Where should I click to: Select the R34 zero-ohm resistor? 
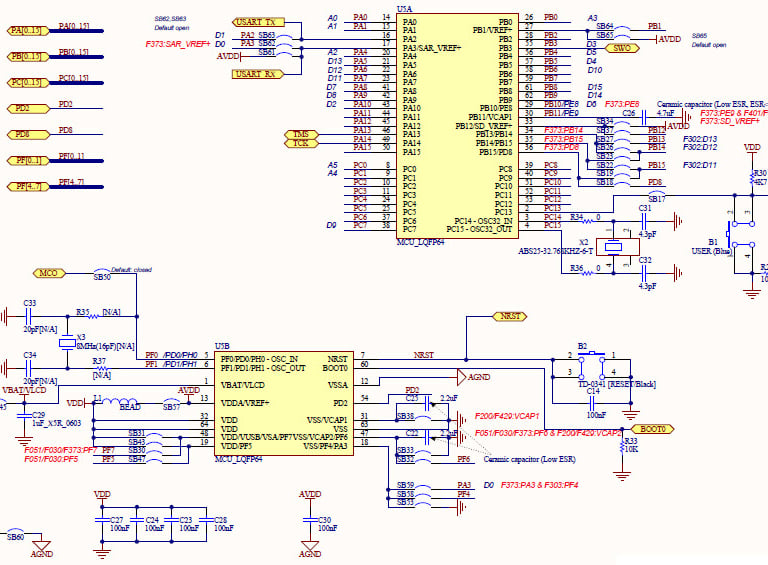[587, 221]
